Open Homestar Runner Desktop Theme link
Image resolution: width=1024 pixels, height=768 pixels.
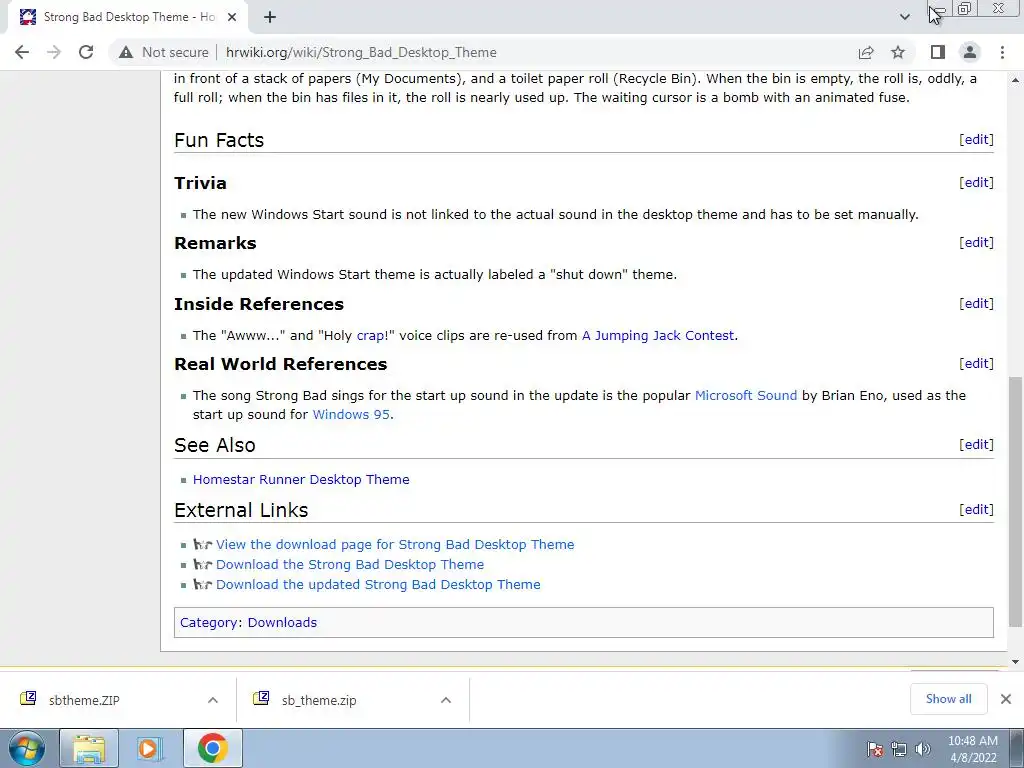301,479
